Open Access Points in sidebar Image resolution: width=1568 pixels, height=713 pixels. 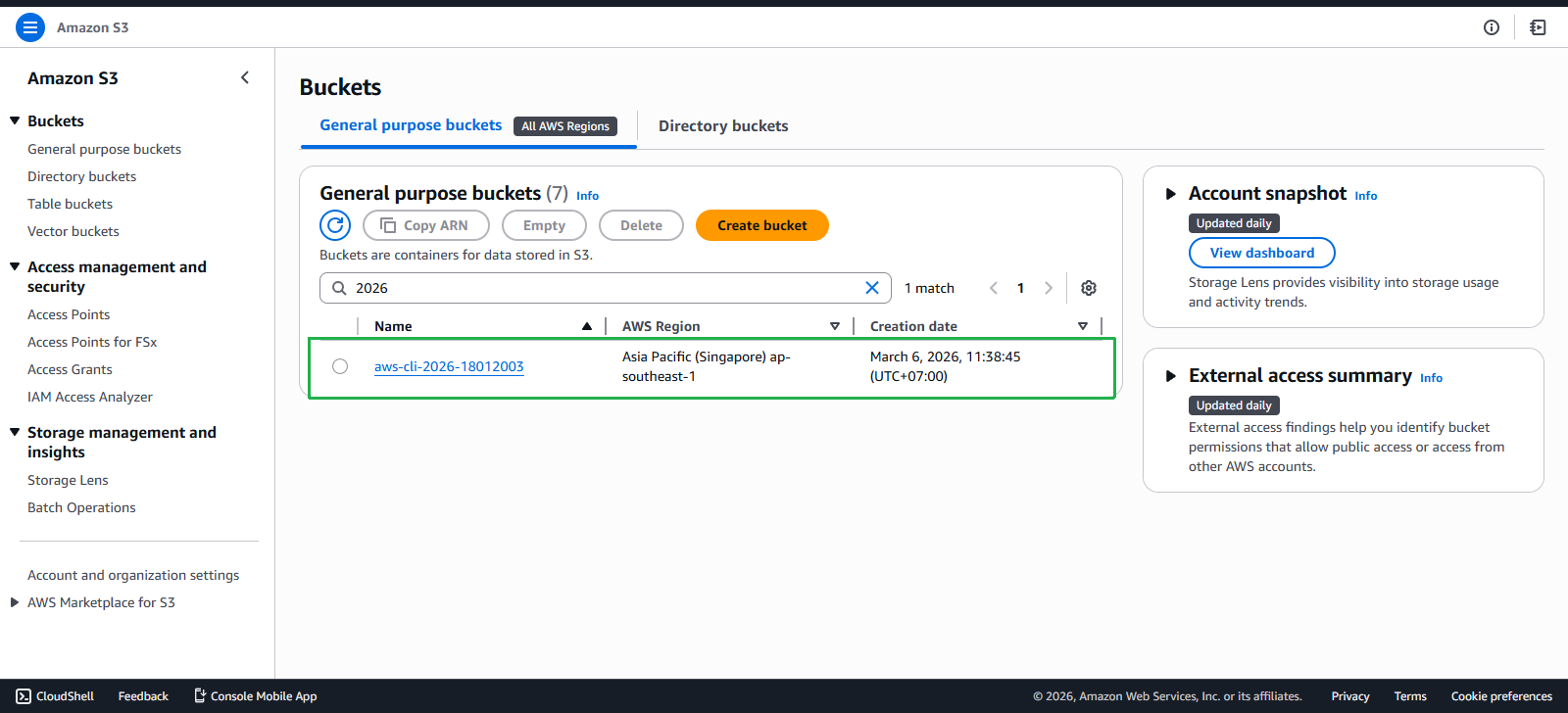(69, 314)
